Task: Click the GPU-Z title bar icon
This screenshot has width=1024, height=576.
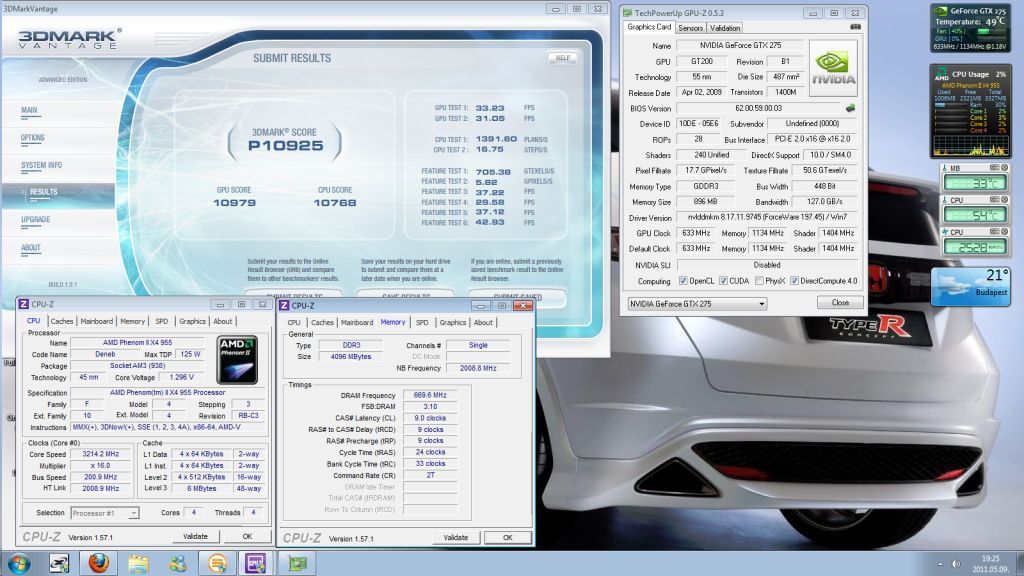Action: pos(627,12)
